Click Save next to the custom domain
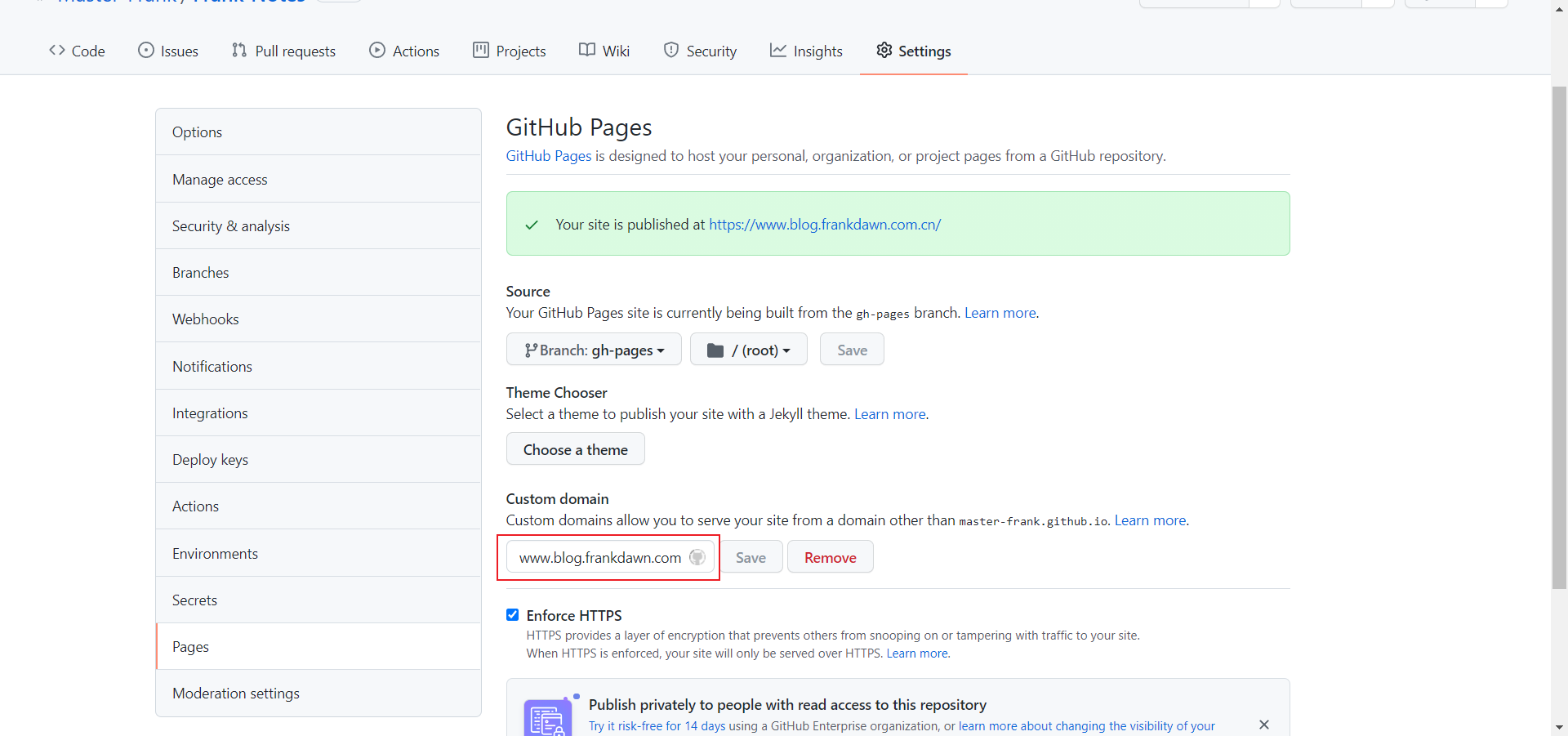The width and height of the screenshot is (1568, 736). (751, 557)
